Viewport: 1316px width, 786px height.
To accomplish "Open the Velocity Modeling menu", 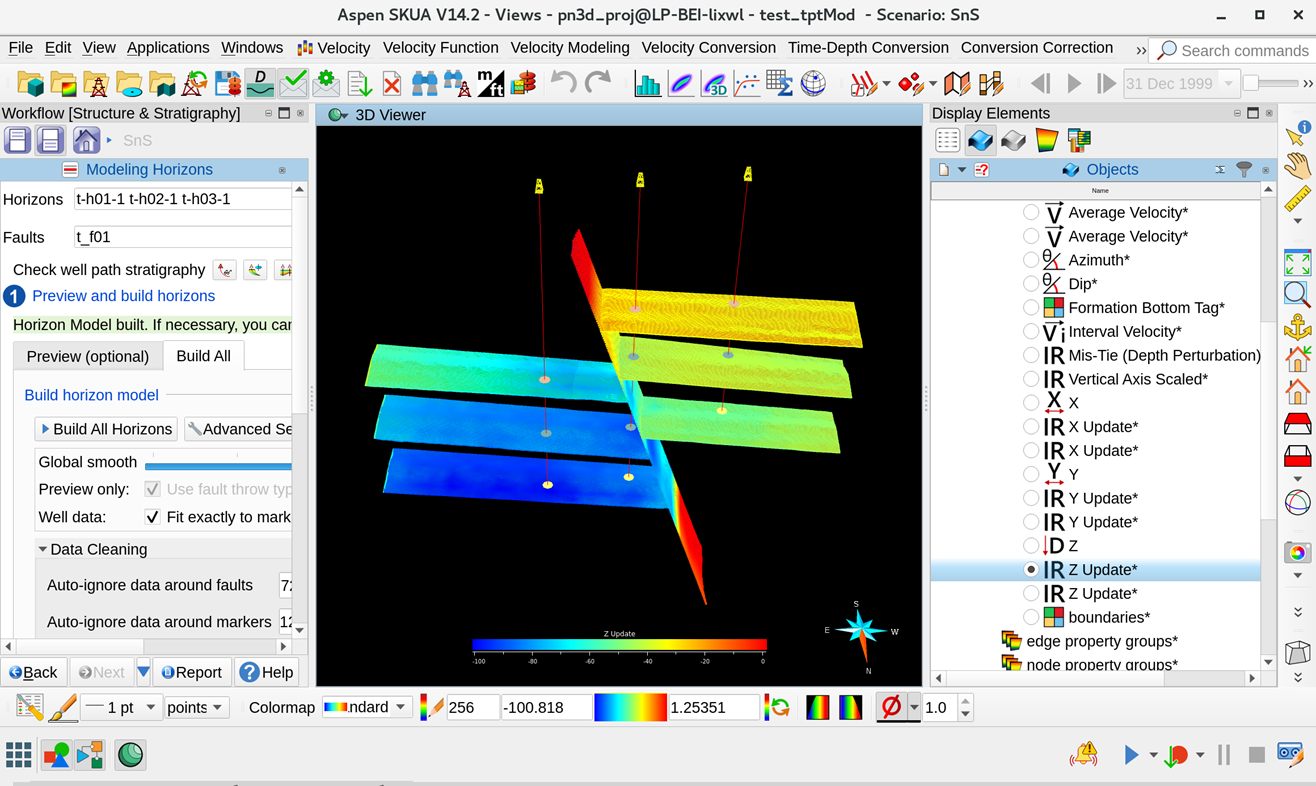I will (x=569, y=48).
